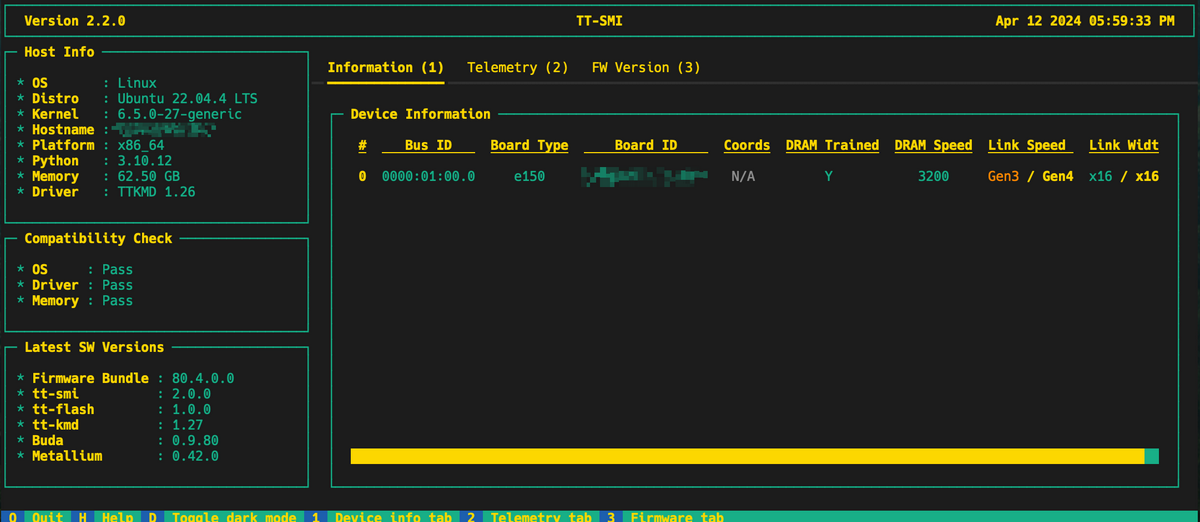Click the Gen3 / Gen4 link speed cell

1030,176
